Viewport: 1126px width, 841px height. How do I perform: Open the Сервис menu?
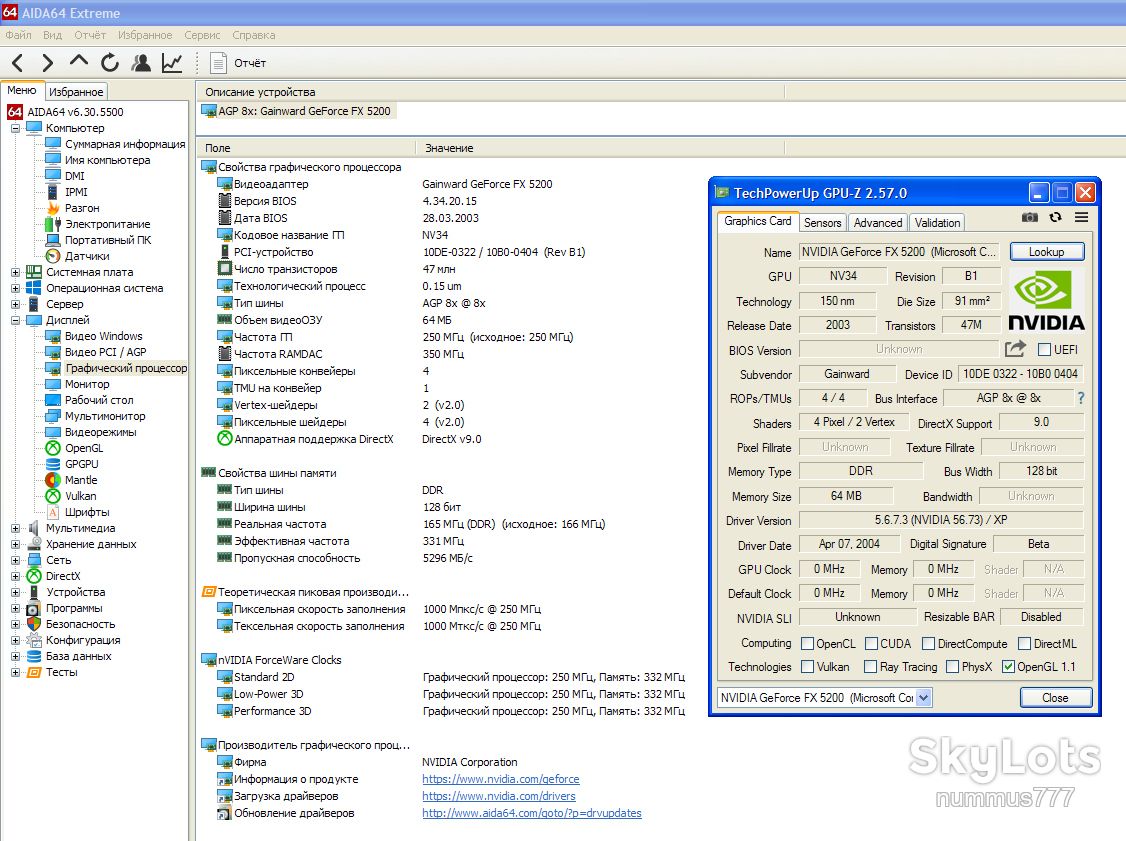(x=202, y=35)
